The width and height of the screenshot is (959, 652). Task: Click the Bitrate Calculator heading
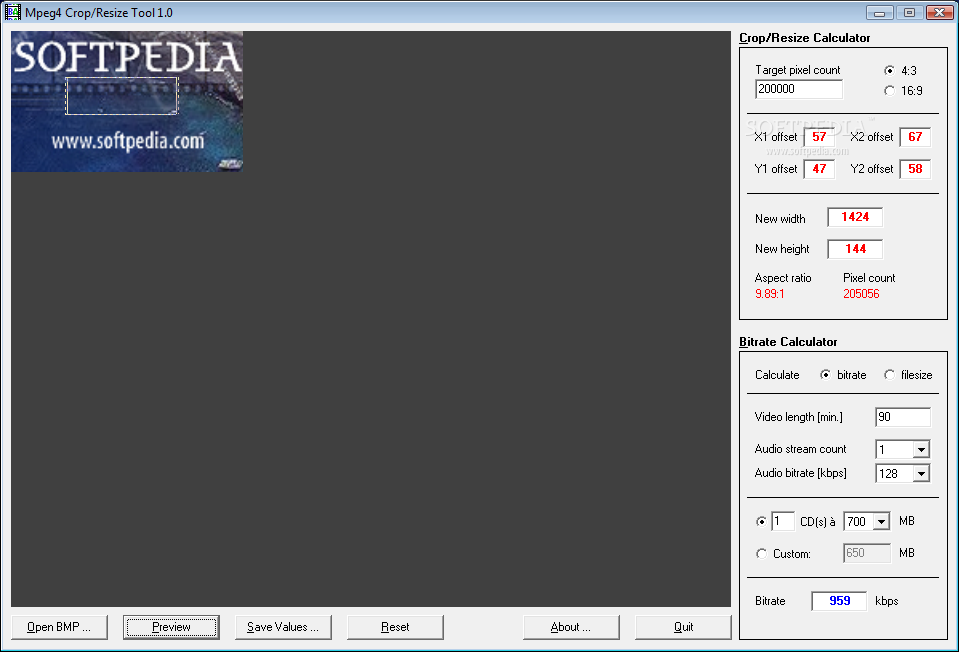(788, 342)
